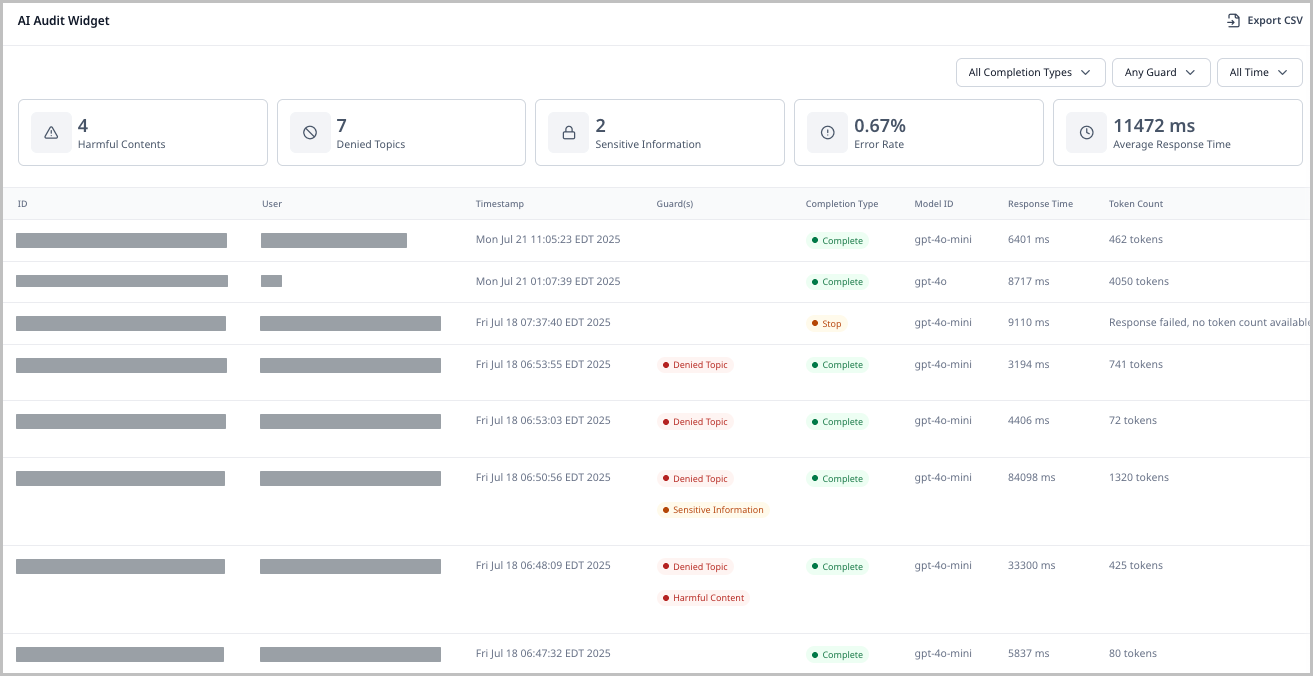
Task: Click the Response Time column header
Action: point(1040,204)
